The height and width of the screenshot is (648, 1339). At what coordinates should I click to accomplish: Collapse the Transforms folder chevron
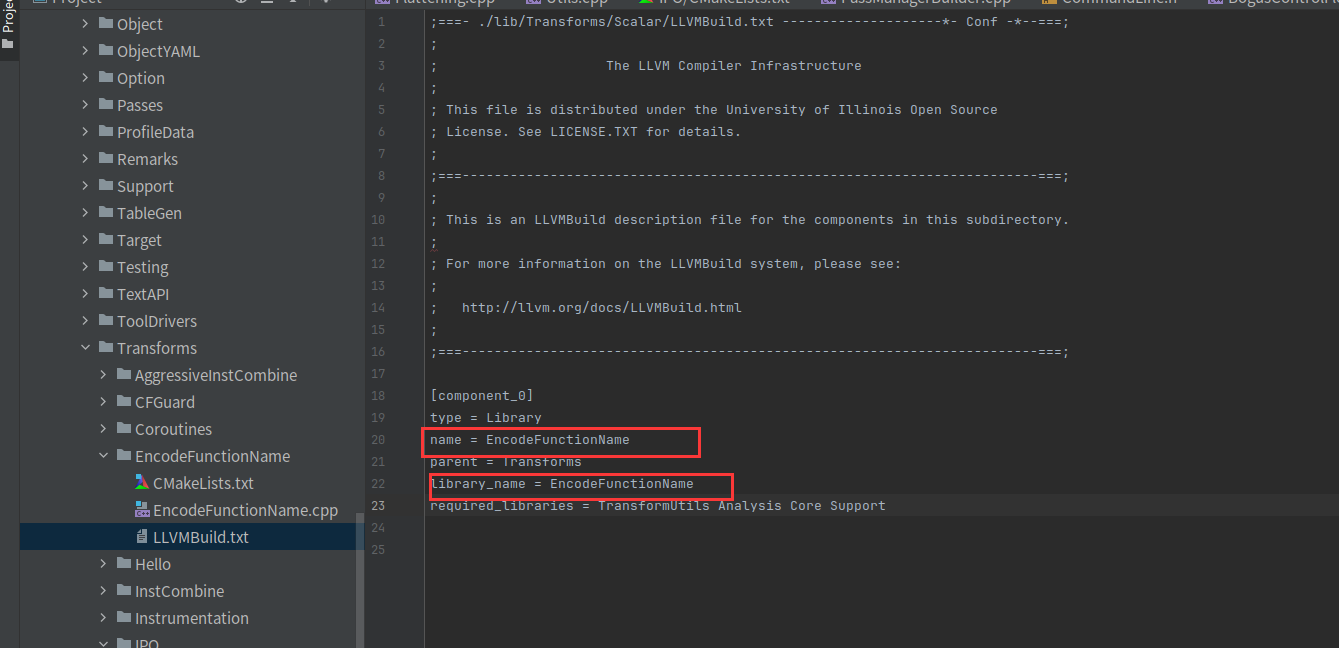point(85,348)
